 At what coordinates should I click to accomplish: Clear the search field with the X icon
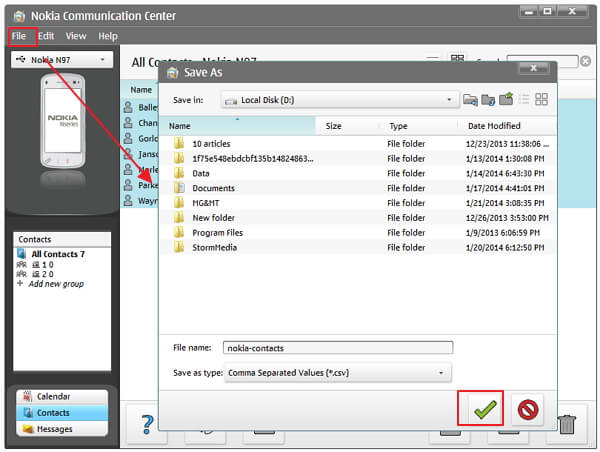coord(585,61)
